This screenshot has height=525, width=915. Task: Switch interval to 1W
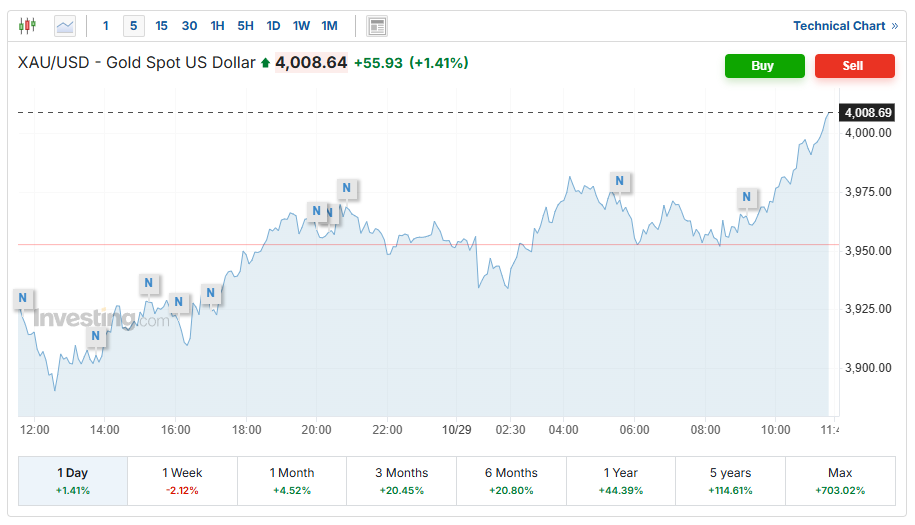(301, 26)
